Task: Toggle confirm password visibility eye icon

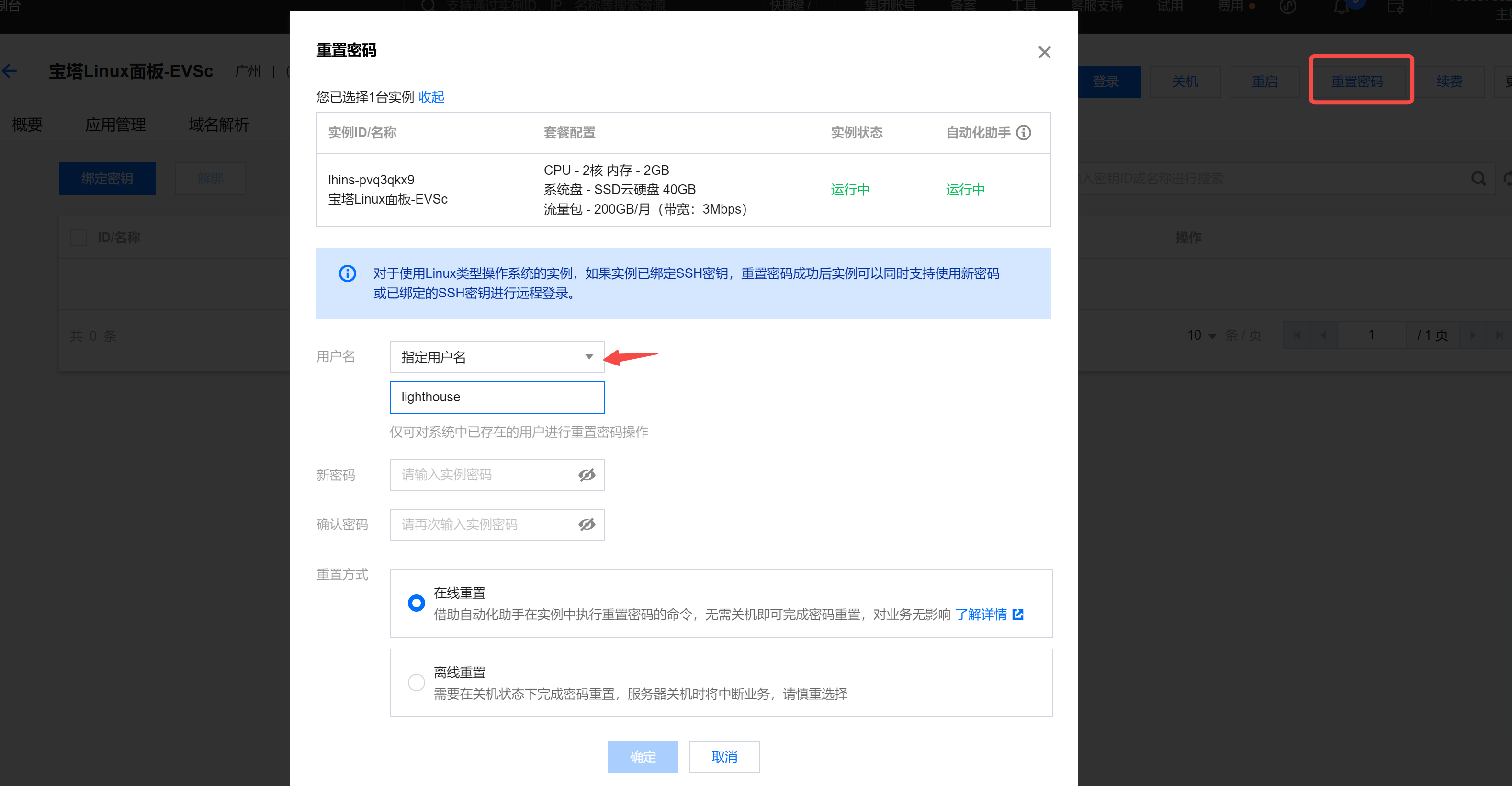Action: pos(587,524)
